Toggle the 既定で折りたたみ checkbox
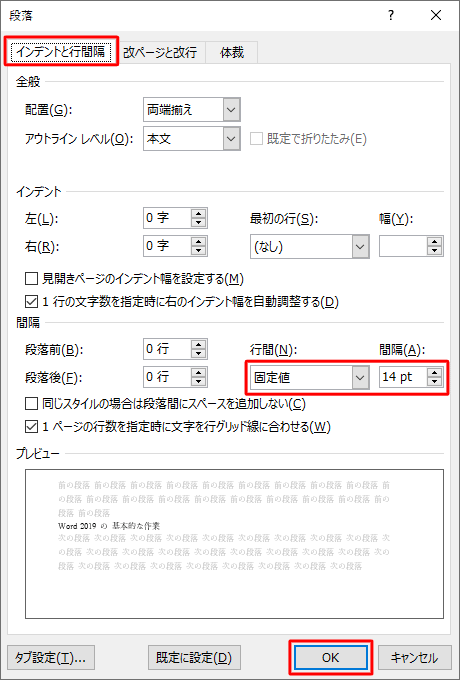The image size is (460, 680). [256, 139]
